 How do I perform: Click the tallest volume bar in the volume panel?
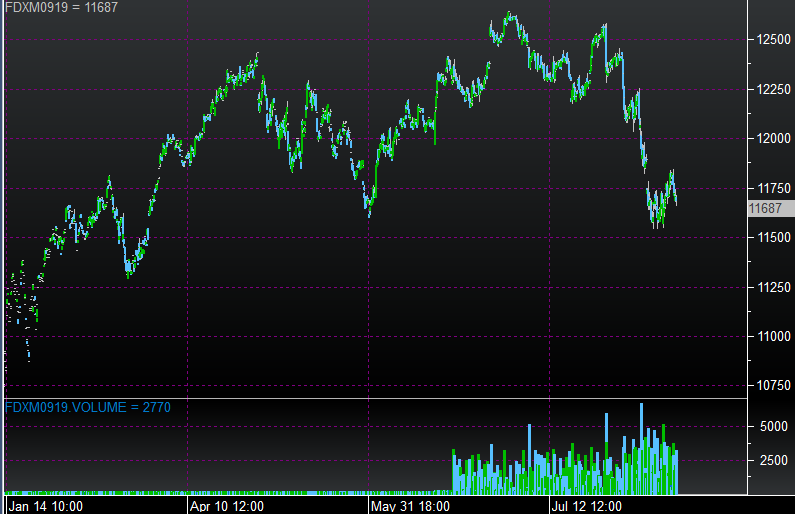(641, 448)
